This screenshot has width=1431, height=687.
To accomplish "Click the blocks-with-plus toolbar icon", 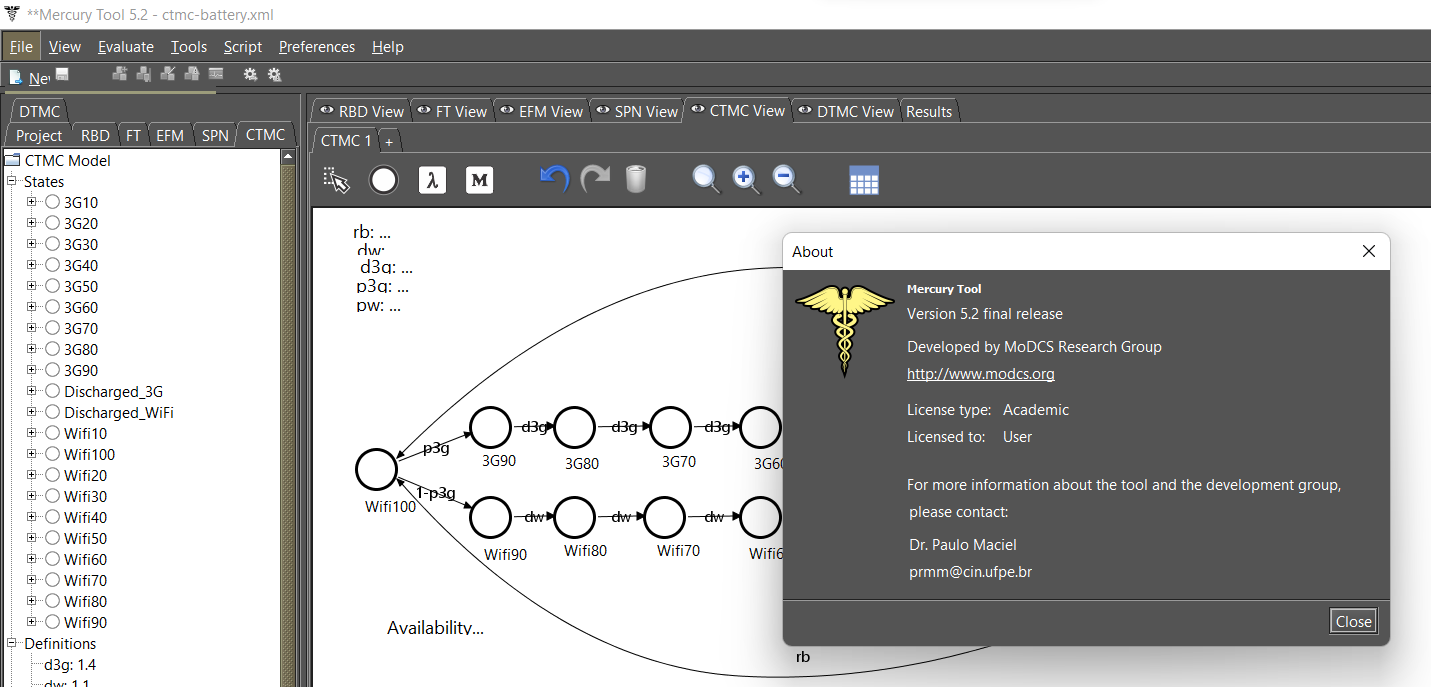I will (x=120, y=74).
